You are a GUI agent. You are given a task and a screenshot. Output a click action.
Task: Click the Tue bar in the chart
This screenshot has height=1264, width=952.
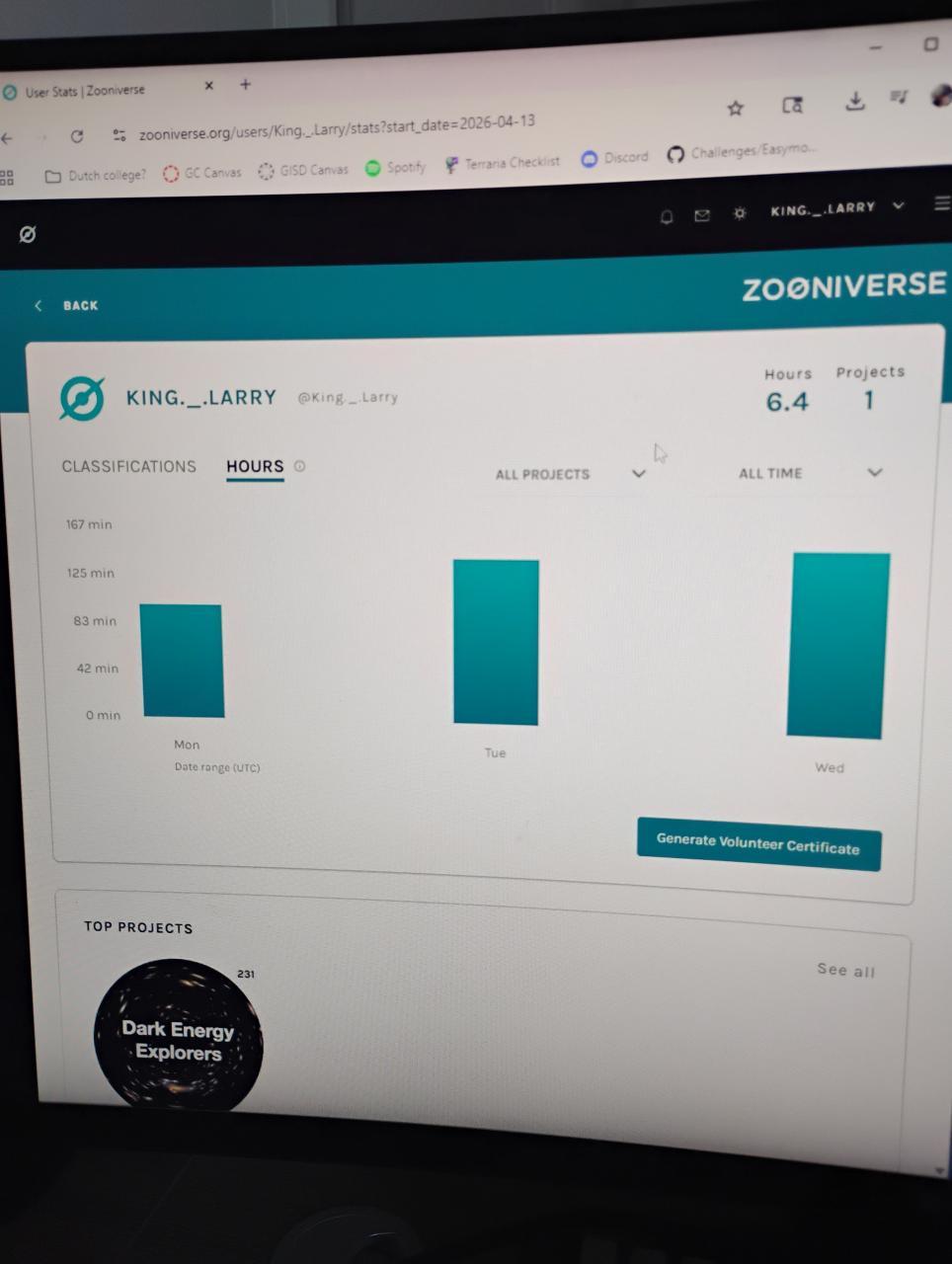click(496, 642)
